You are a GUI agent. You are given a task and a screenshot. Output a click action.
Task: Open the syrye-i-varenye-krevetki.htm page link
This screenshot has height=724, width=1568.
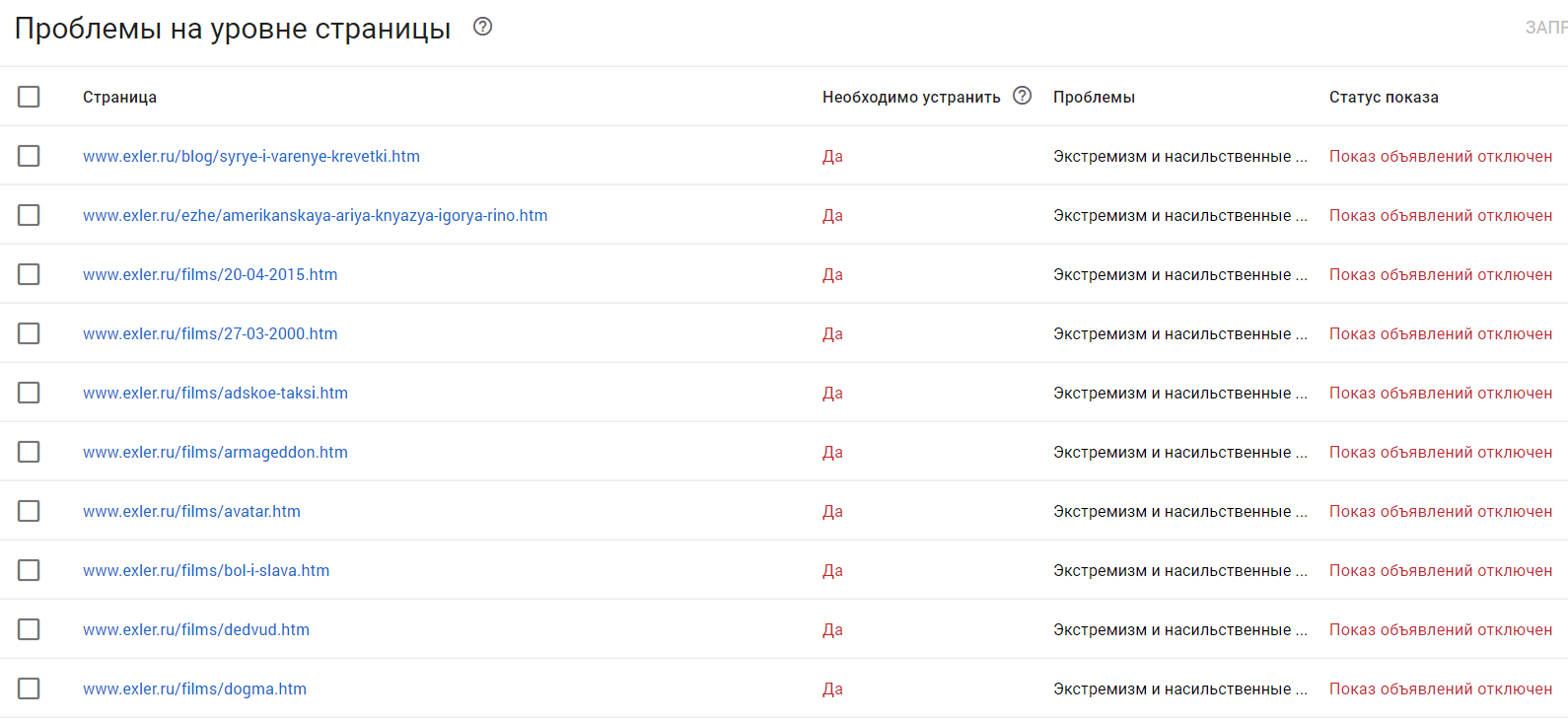tap(251, 156)
